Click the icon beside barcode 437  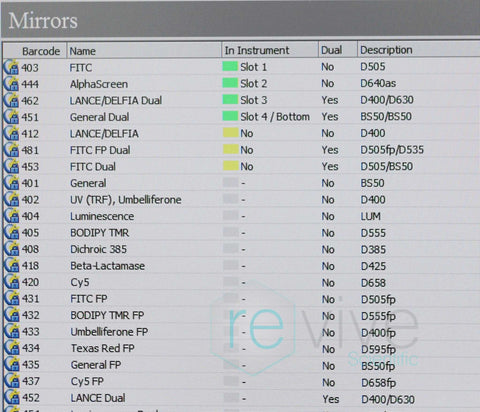point(11,381)
